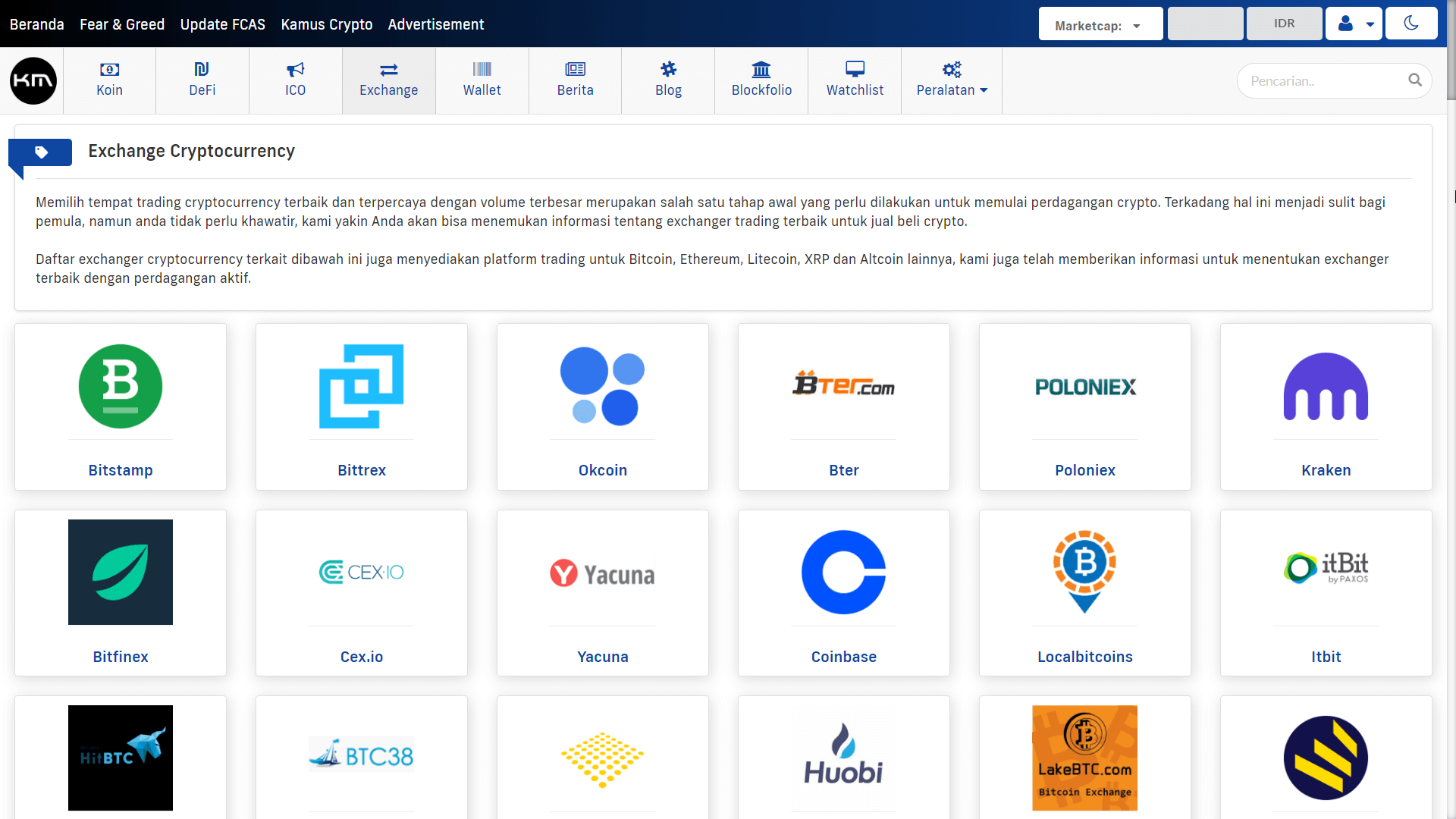Screen dimensions: 1456x819
Task: Go to Beranda menu item
Action: pyautogui.click(x=36, y=24)
